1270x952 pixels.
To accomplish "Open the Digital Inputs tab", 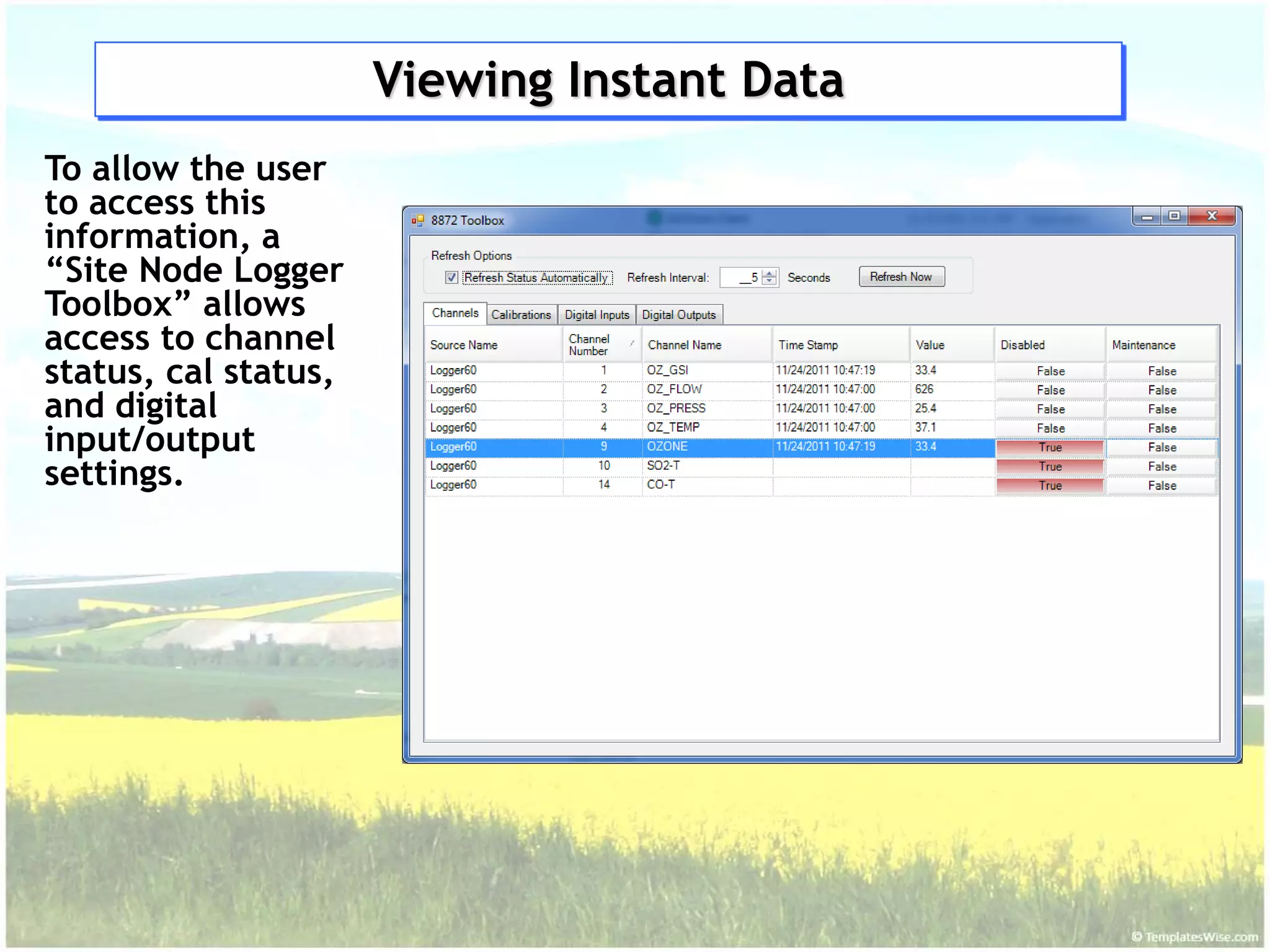I will coord(597,315).
